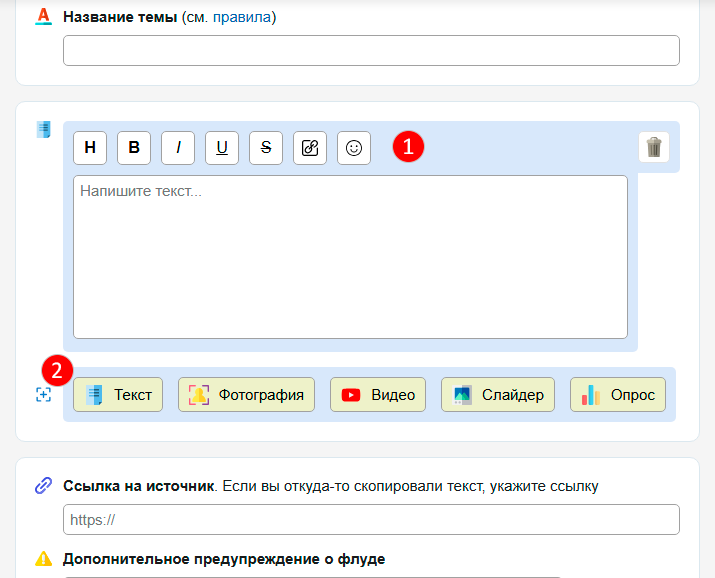Click the Heading (H) formatting button
The height and width of the screenshot is (578, 715).
pos(90,147)
